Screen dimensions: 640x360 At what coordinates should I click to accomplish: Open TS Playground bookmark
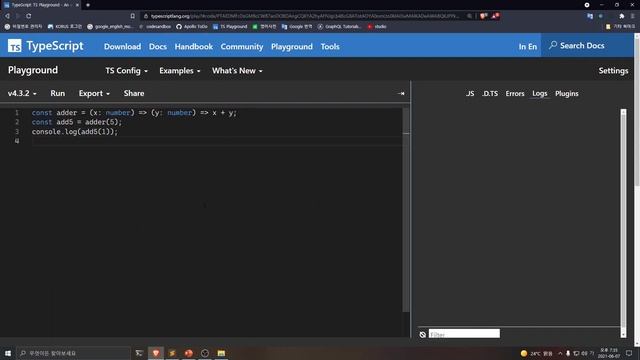[230, 27]
